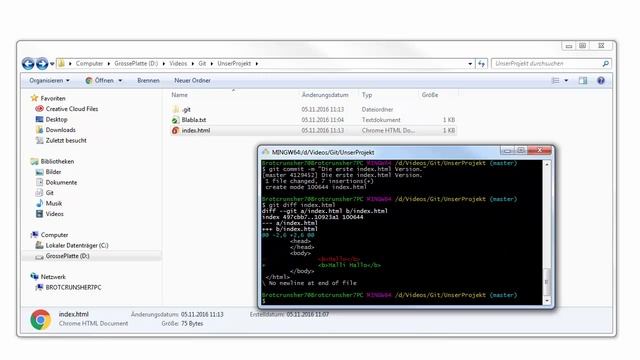Sort by the Name column header
Viewport: 640px width, 360px height.
coord(180,95)
